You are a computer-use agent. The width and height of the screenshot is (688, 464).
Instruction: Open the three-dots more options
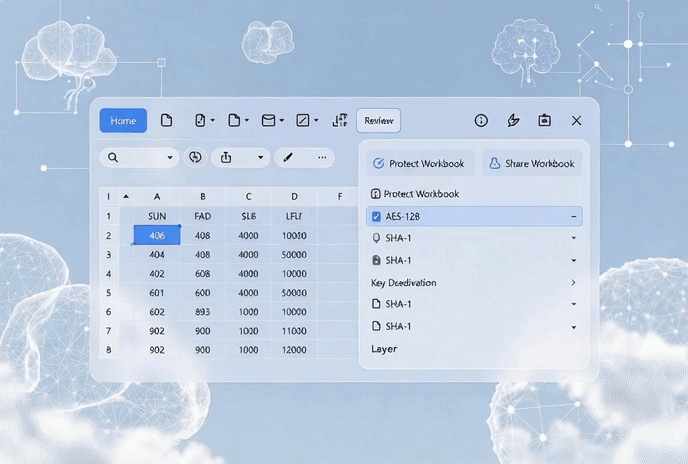[x=322, y=158]
